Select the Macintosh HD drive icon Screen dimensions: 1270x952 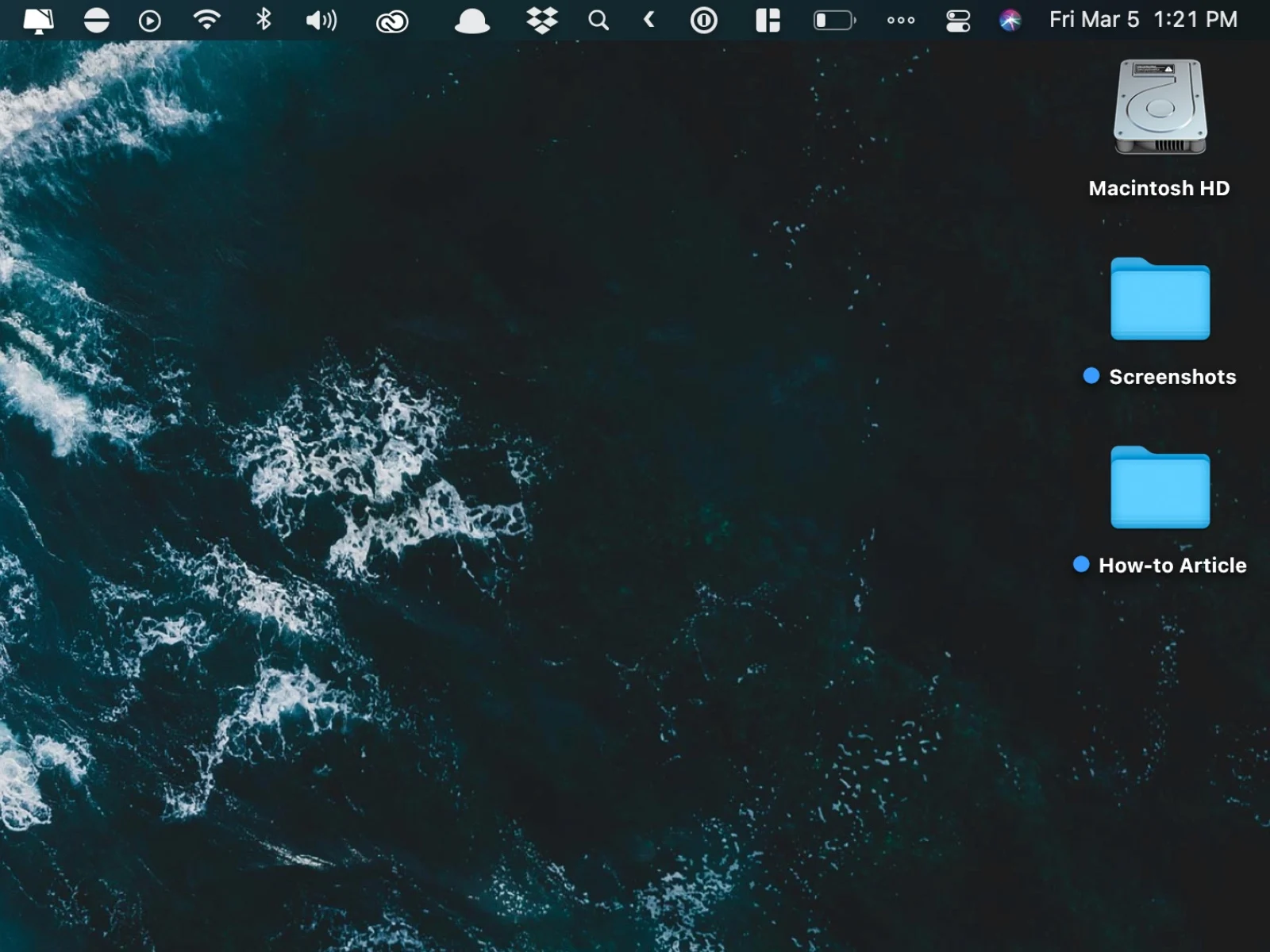[x=1160, y=108]
